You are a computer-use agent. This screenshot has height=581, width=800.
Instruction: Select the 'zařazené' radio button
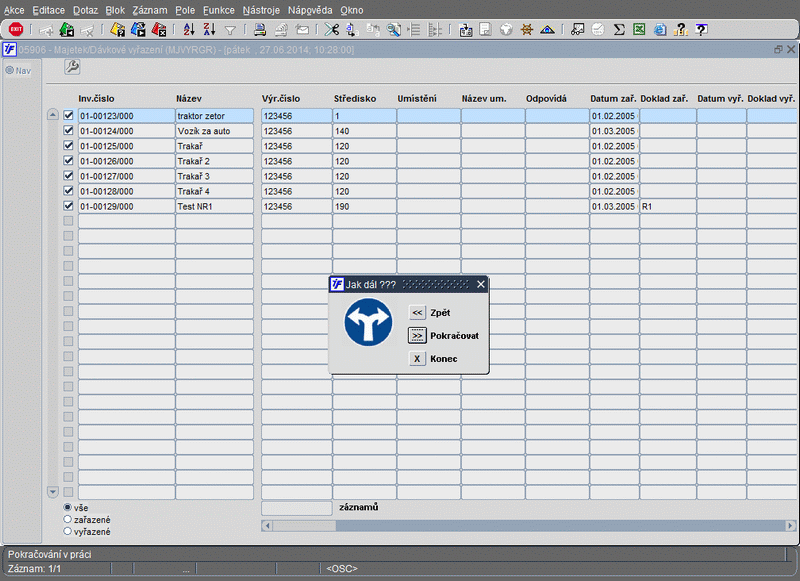click(x=68, y=520)
